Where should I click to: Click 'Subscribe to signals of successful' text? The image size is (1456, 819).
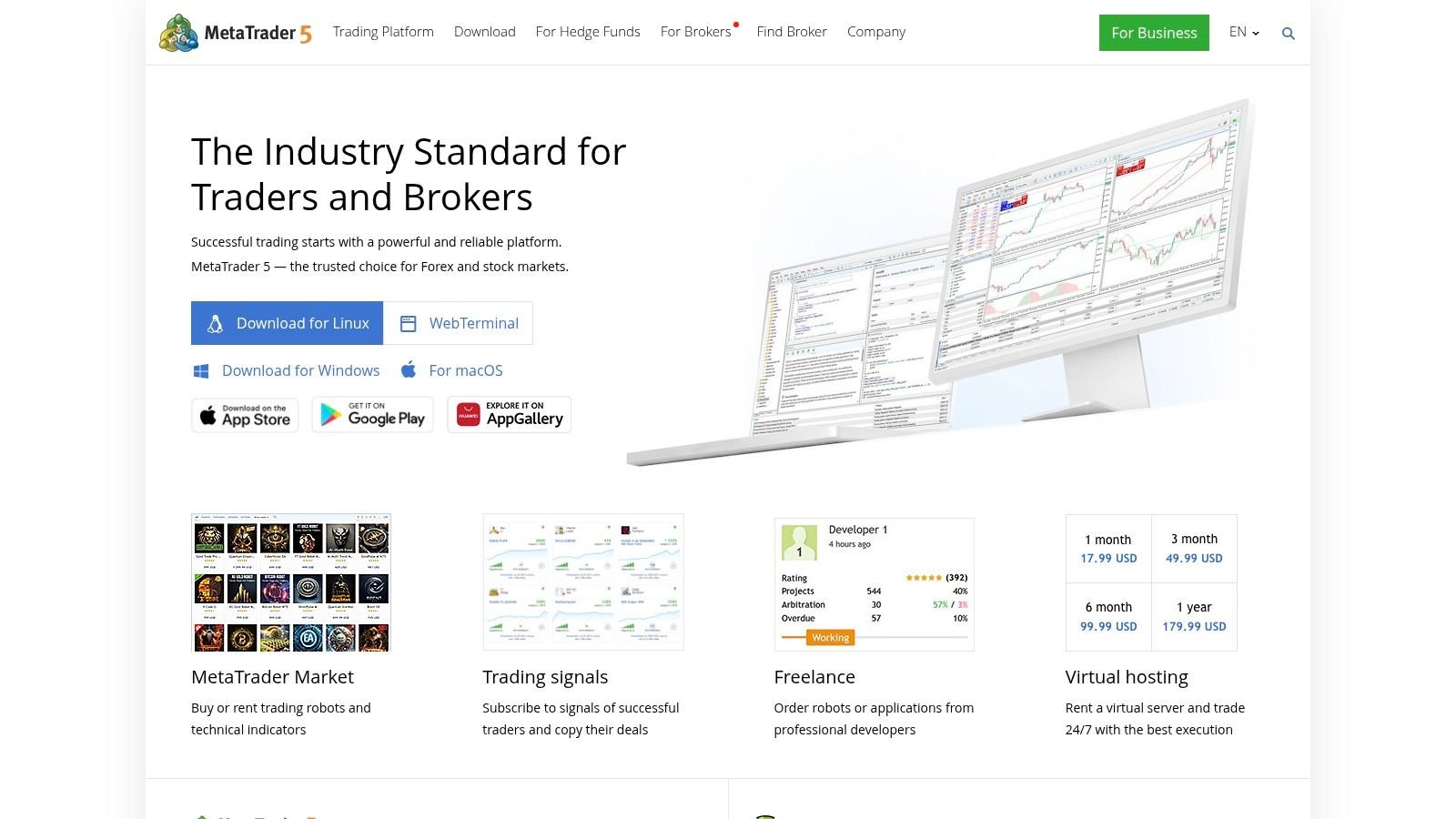pyautogui.click(x=581, y=708)
